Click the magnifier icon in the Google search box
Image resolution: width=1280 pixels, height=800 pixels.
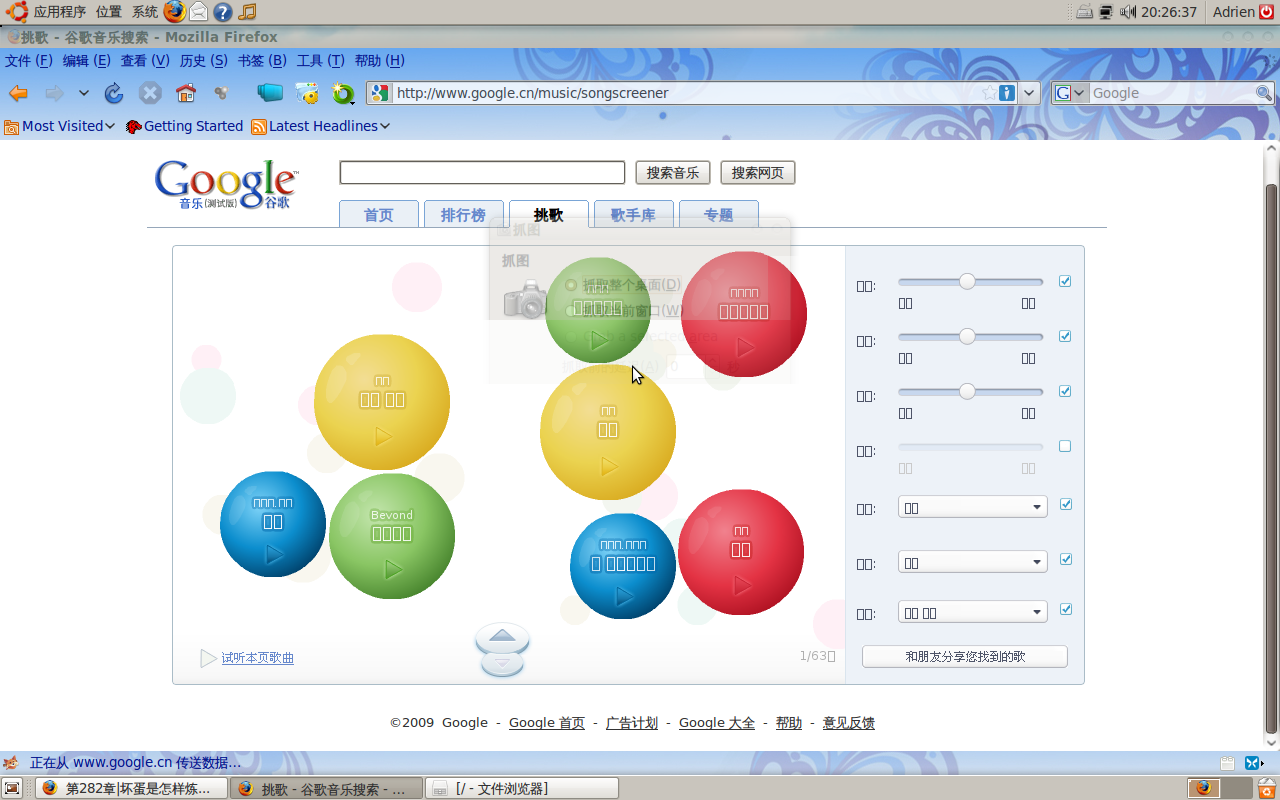tap(1264, 93)
